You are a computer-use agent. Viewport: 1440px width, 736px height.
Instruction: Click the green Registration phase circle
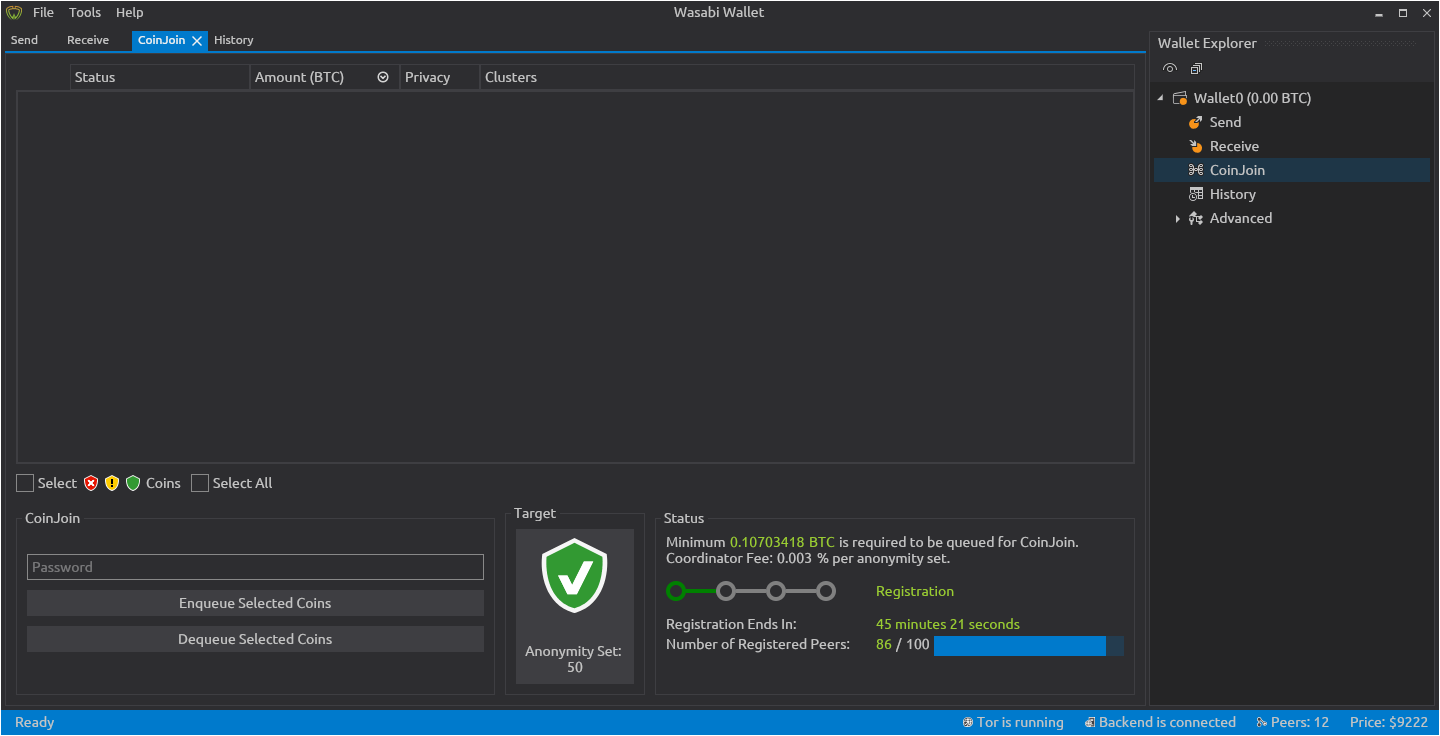point(676,591)
